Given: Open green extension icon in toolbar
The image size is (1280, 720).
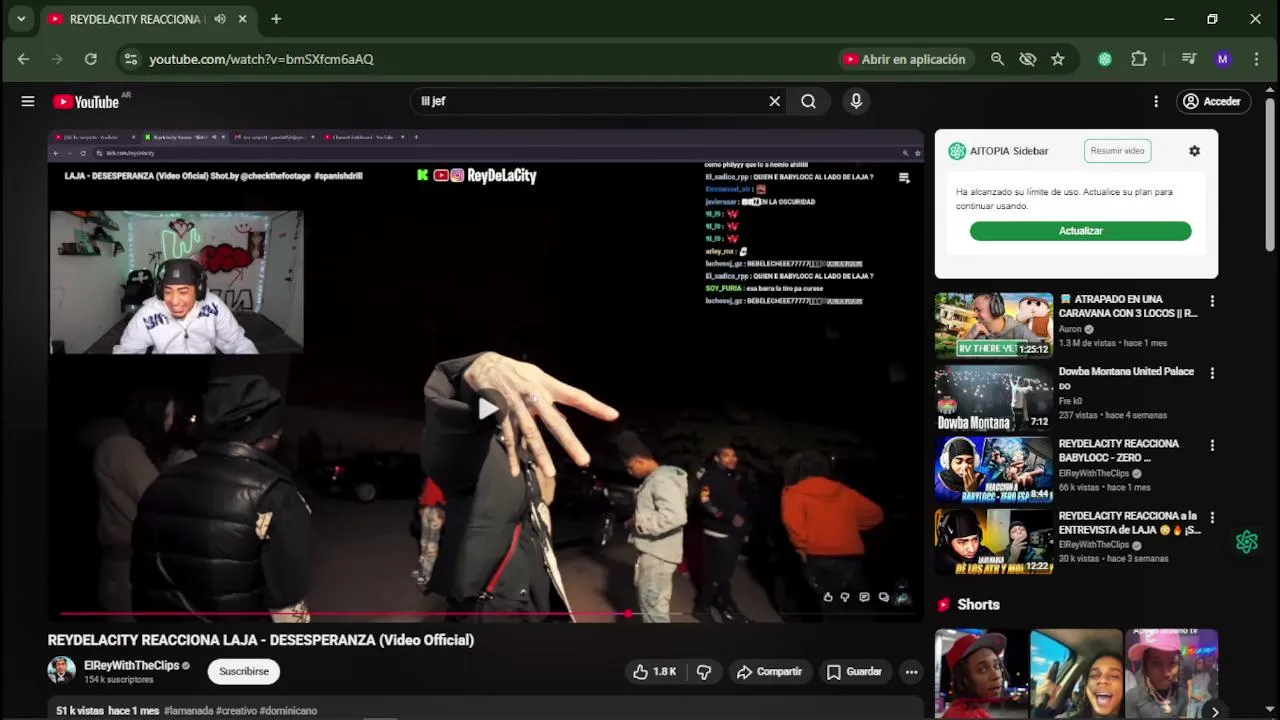Looking at the screenshot, I should coord(1105,59).
